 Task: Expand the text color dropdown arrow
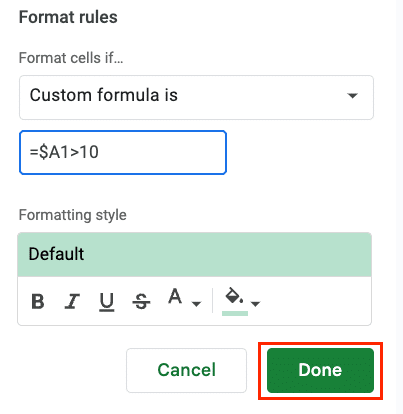[x=196, y=303]
